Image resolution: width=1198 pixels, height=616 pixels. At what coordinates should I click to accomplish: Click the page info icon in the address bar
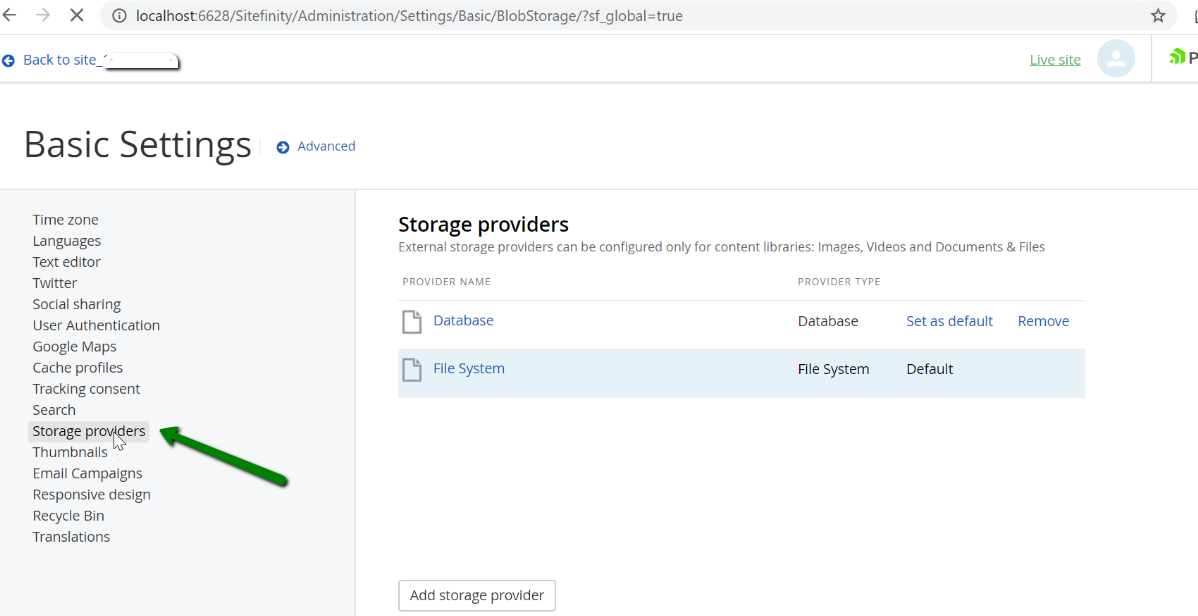119,15
